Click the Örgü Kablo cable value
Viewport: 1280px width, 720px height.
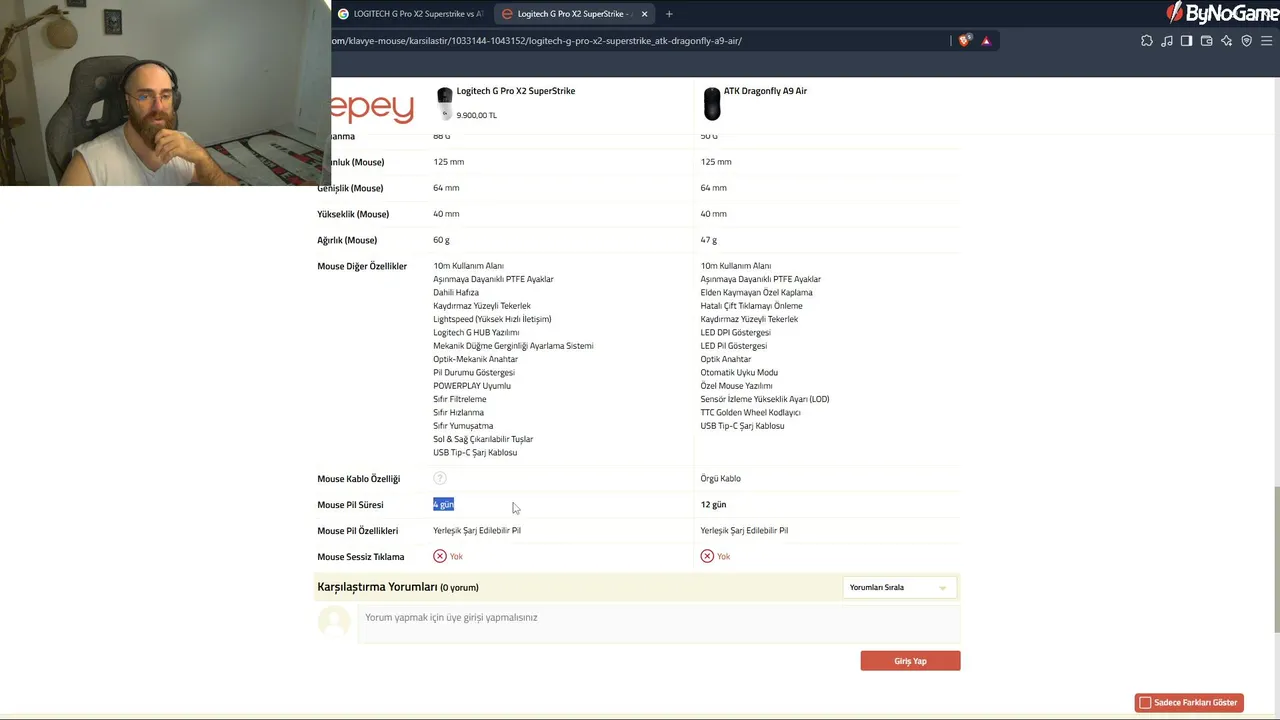(721, 478)
